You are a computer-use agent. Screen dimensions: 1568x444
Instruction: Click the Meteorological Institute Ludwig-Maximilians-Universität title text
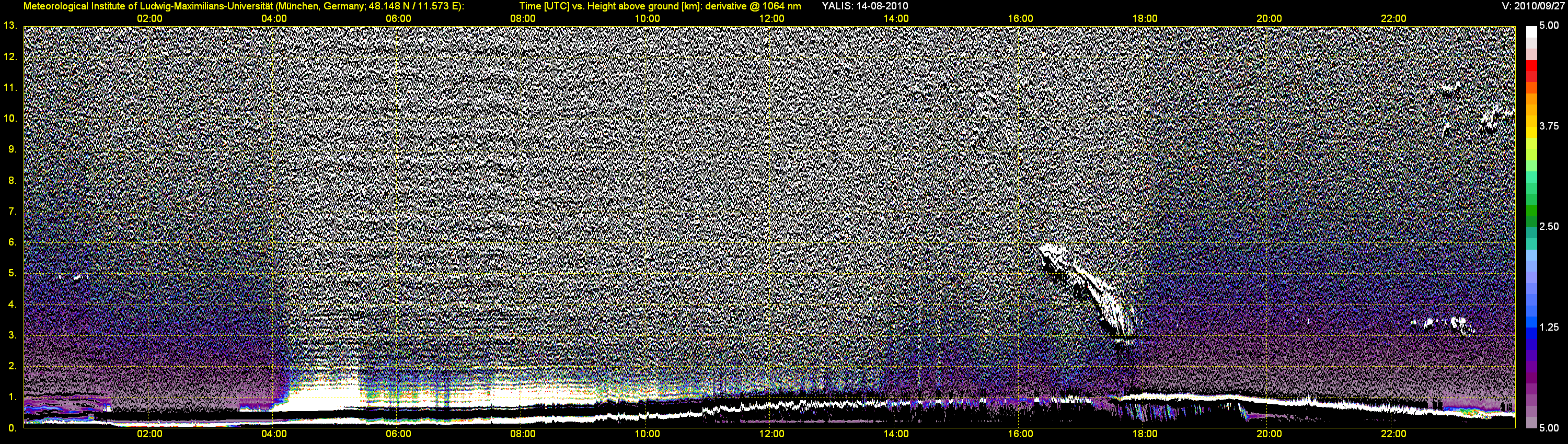244,6
